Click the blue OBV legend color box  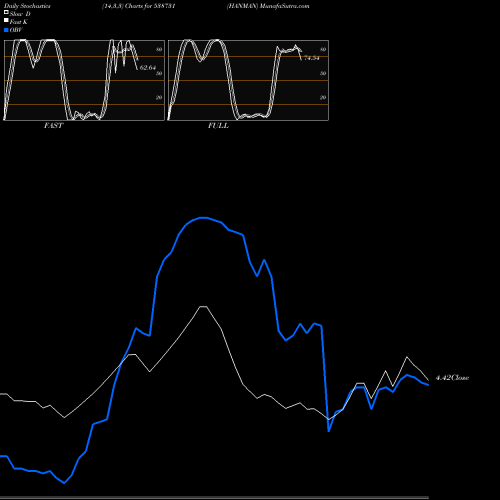point(6,30)
